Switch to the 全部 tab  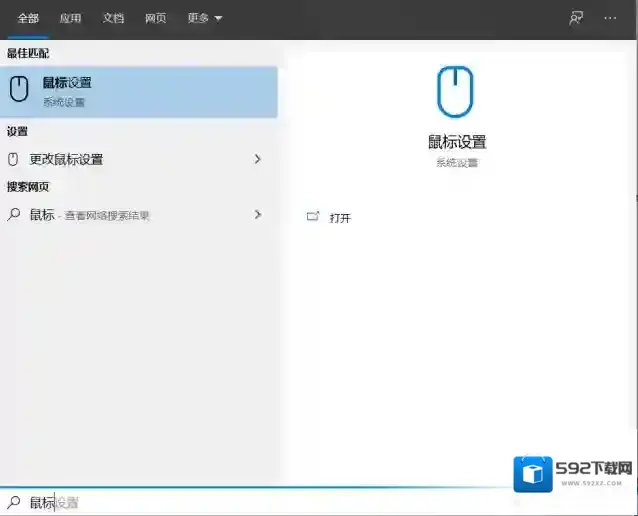28,18
